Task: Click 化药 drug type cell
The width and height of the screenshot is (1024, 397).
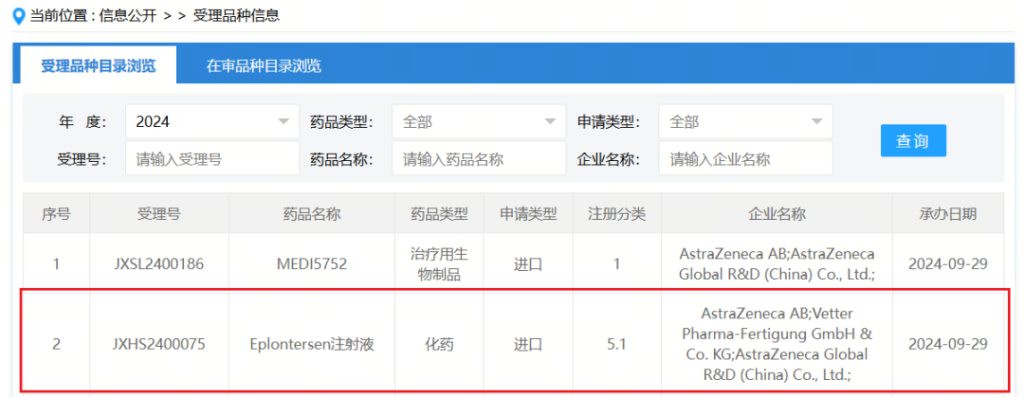Action: [x=439, y=344]
